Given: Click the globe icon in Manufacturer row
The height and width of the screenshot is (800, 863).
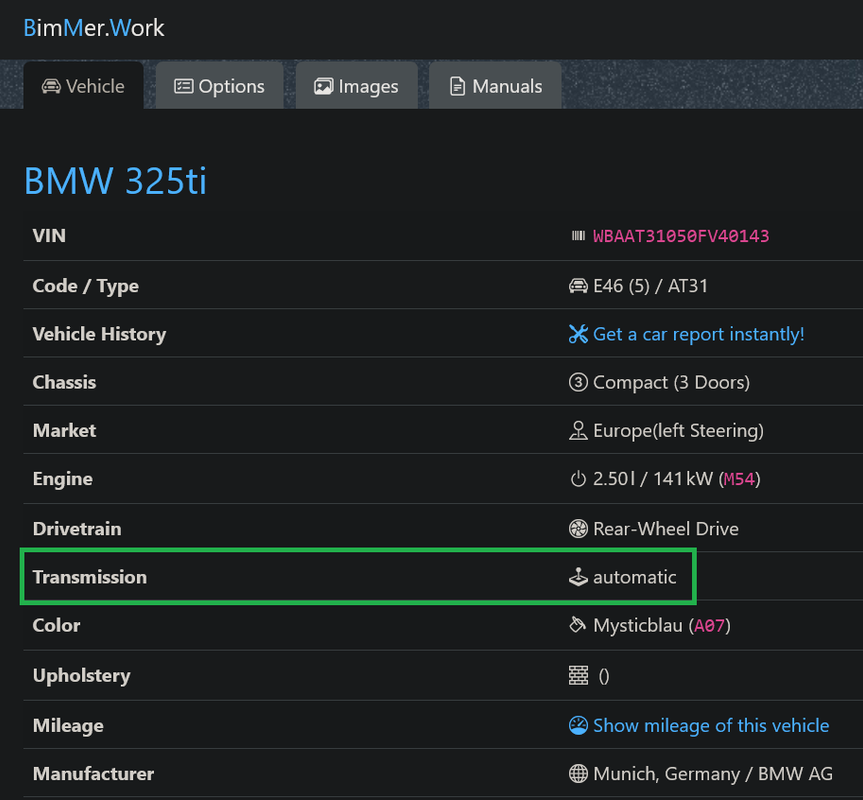Looking at the screenshot, I should (578, 774).
